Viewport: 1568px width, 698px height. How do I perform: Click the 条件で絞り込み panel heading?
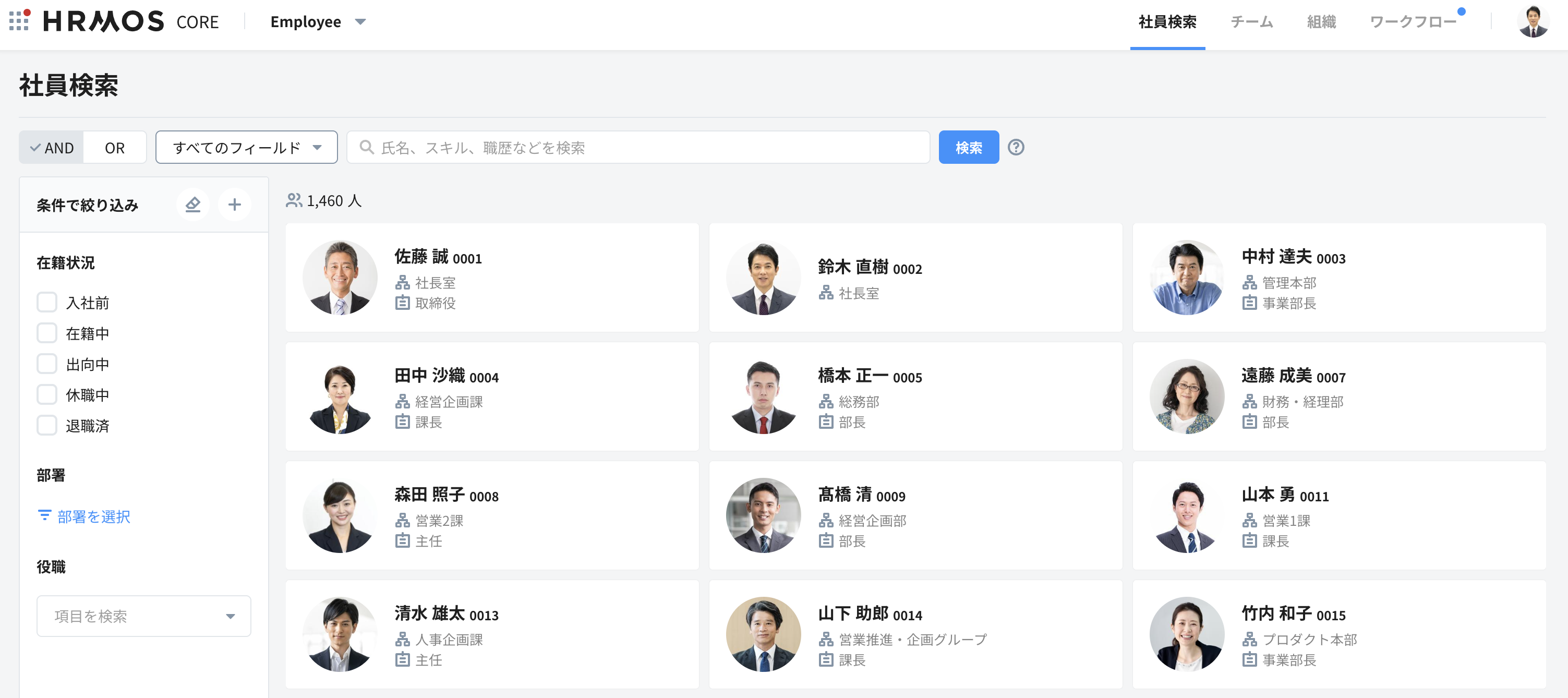[x=87, y=205]
